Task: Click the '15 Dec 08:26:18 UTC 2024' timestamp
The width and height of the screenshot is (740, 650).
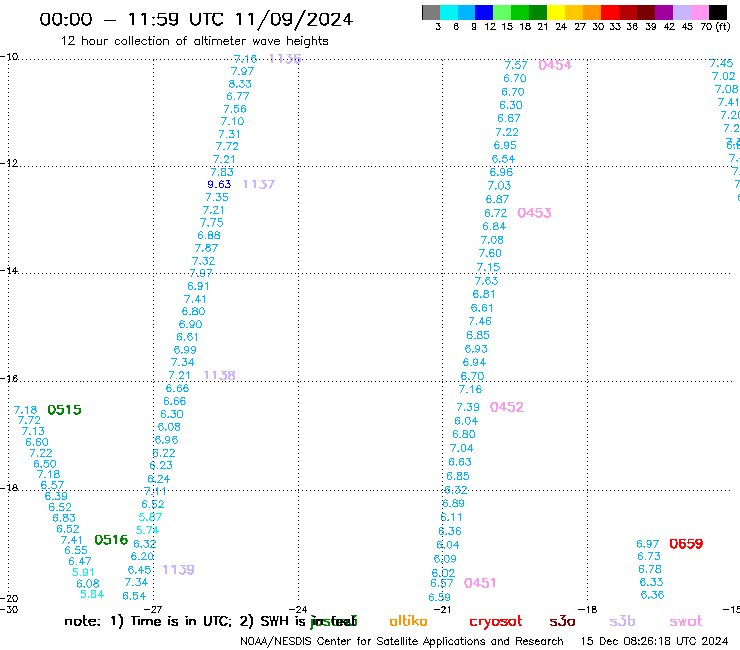Action: (655, 641)
